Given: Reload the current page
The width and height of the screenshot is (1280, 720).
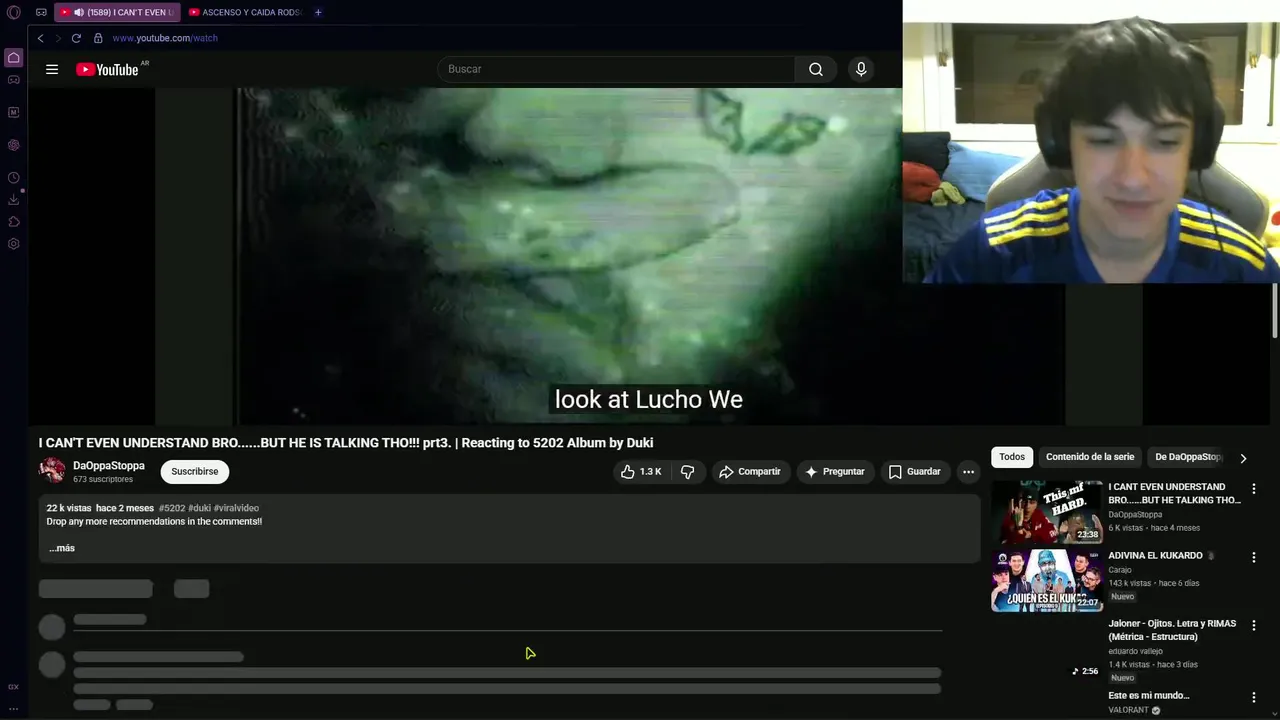Looking at the screenshot, I should tap(76, 38).
